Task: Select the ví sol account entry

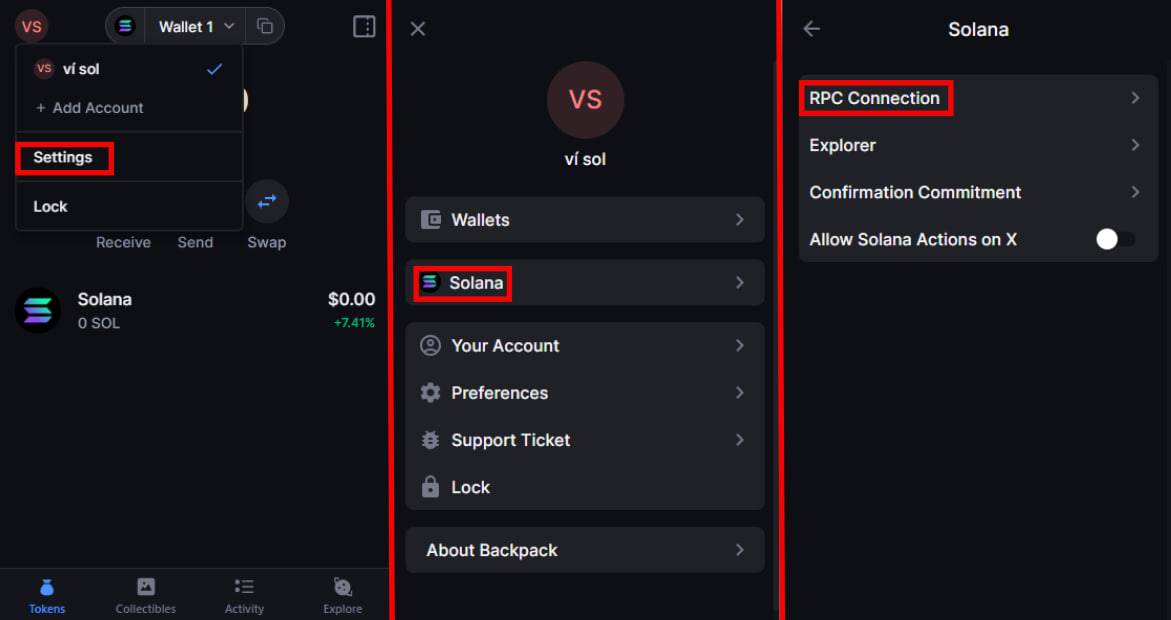Action: 129,69
